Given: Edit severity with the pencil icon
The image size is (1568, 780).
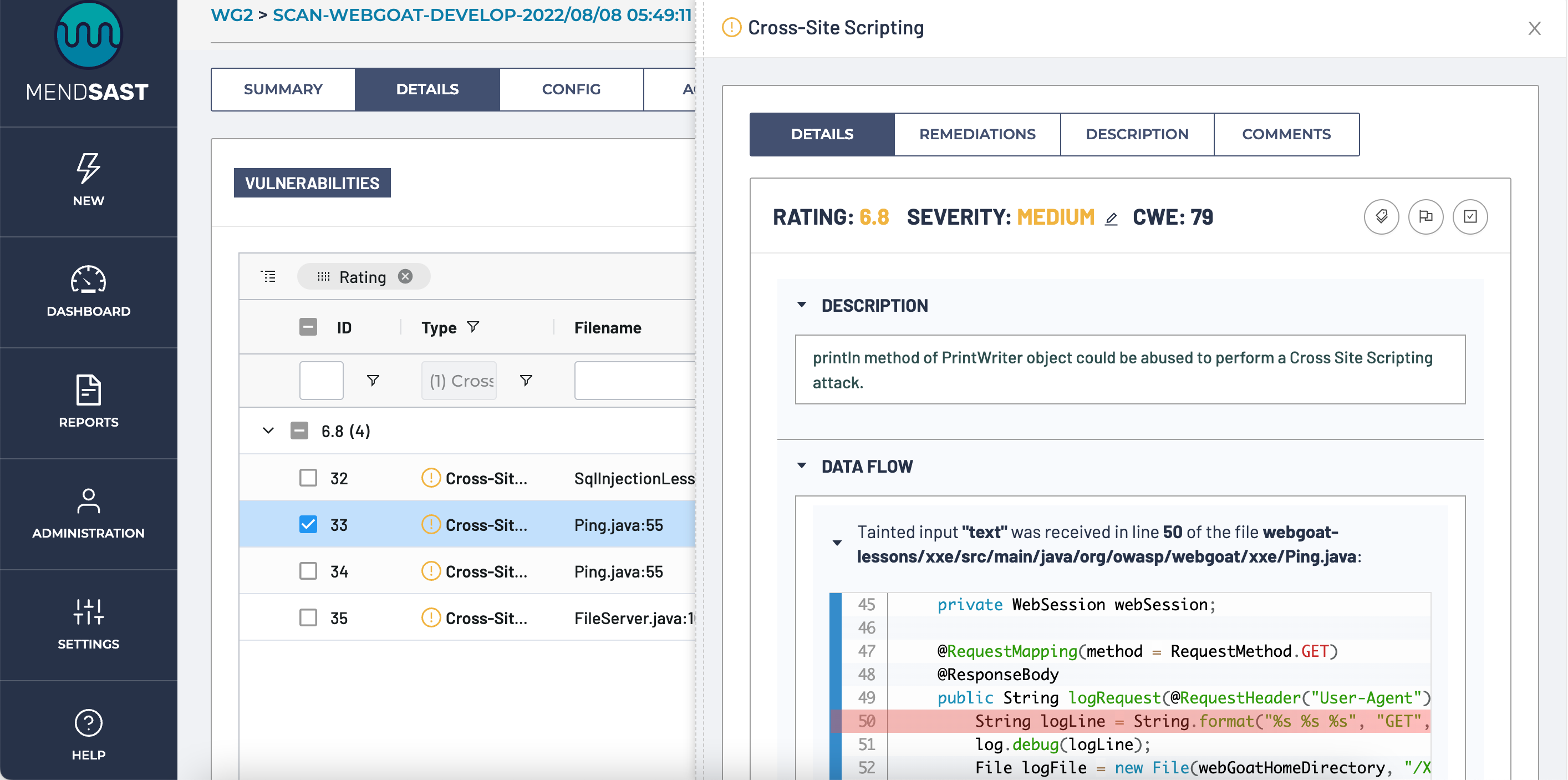Looking at the screenshot, I should 1111,219.
